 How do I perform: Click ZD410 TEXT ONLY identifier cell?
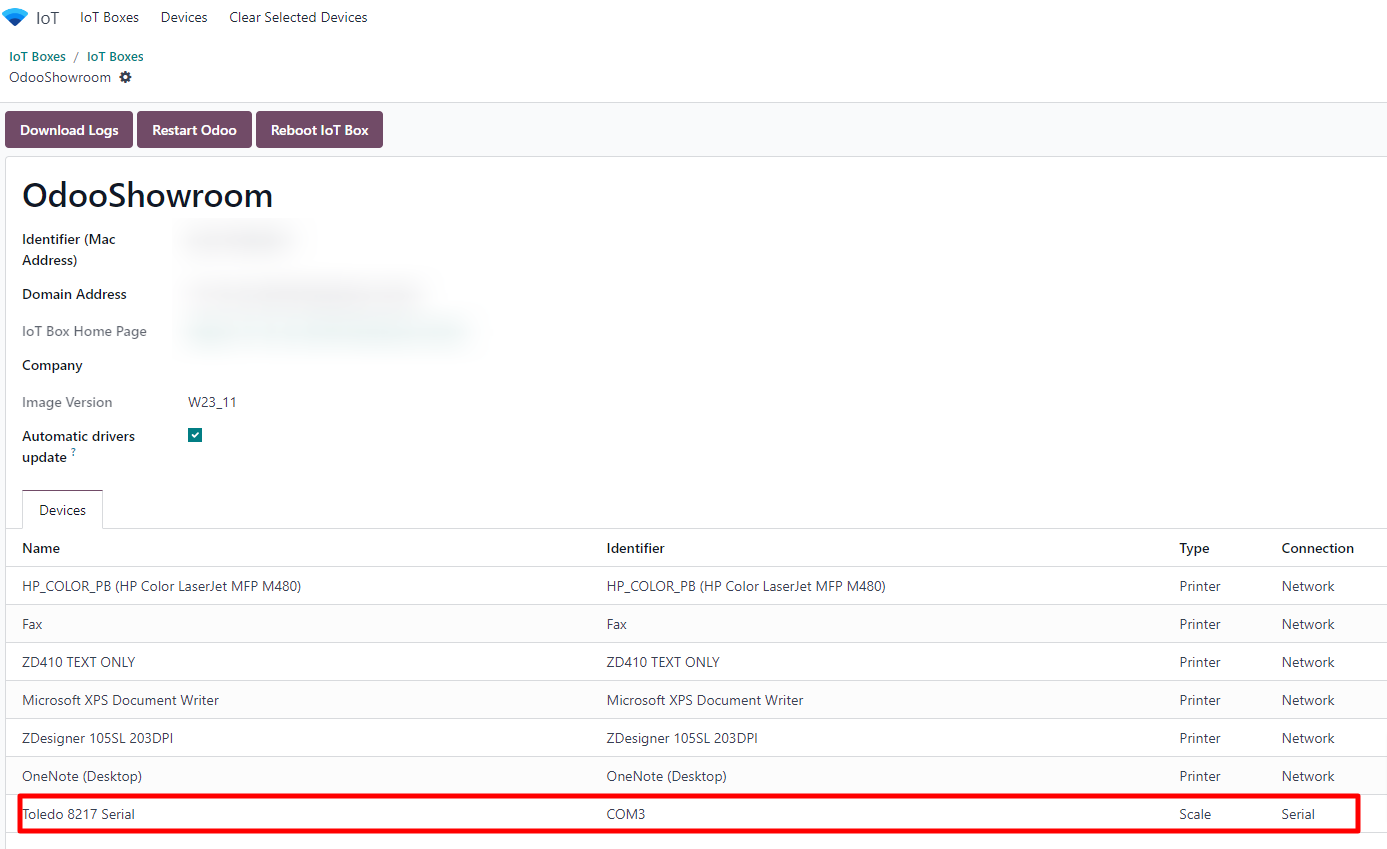point(663,662)
